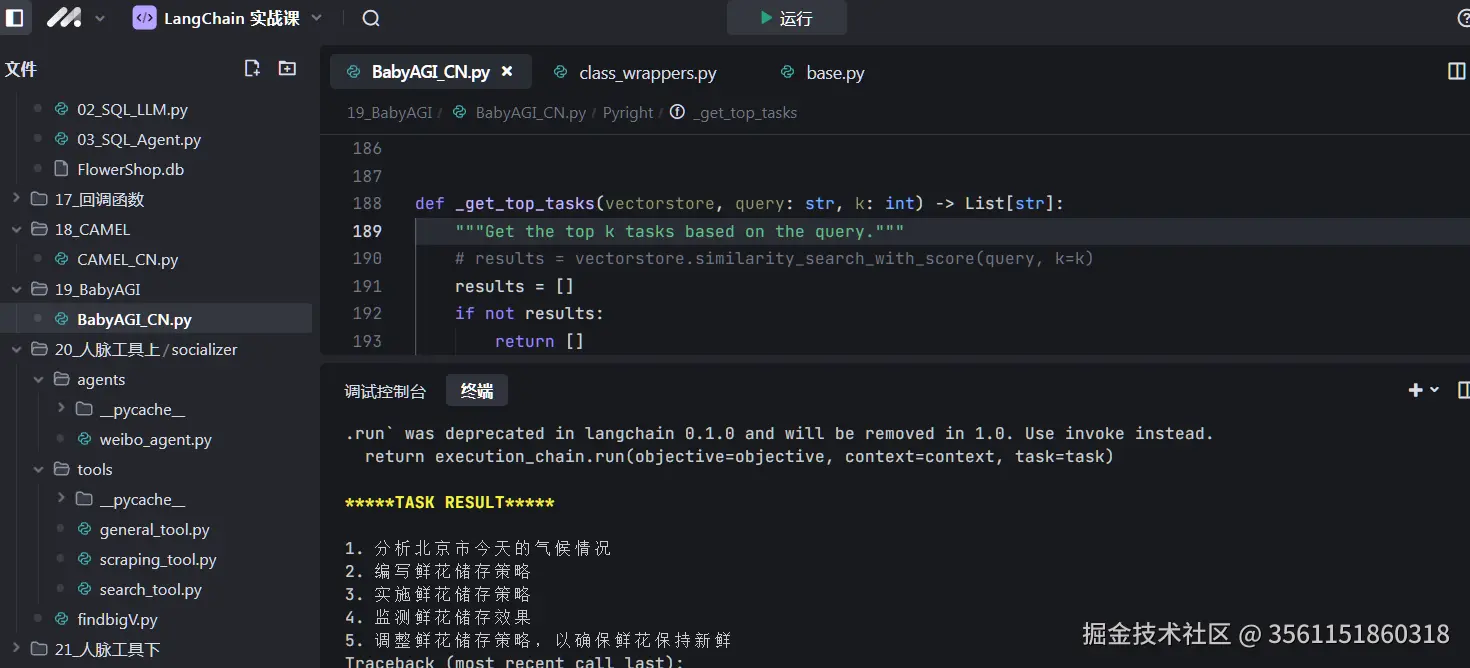This screenshot has width=1470, height=668.
Task: Expand the __pycache__ folder under tools
Action: coord(61,498)
